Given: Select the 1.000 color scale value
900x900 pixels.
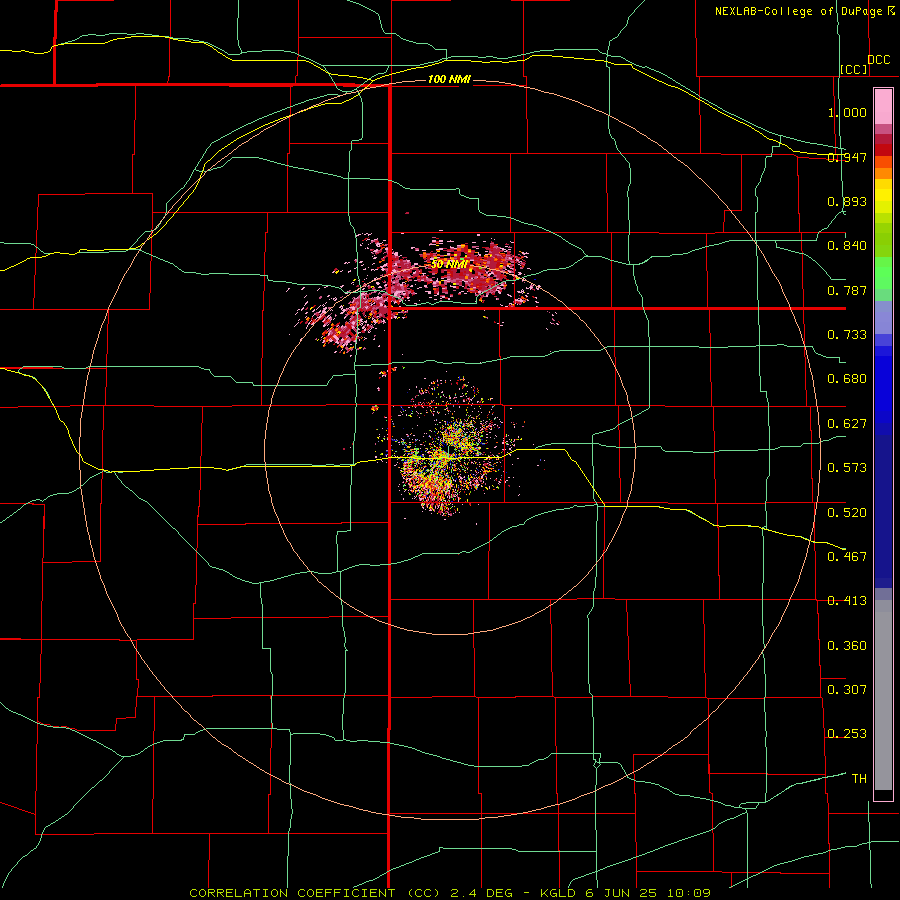Looking at the screenshot, I should click(847, 112).
